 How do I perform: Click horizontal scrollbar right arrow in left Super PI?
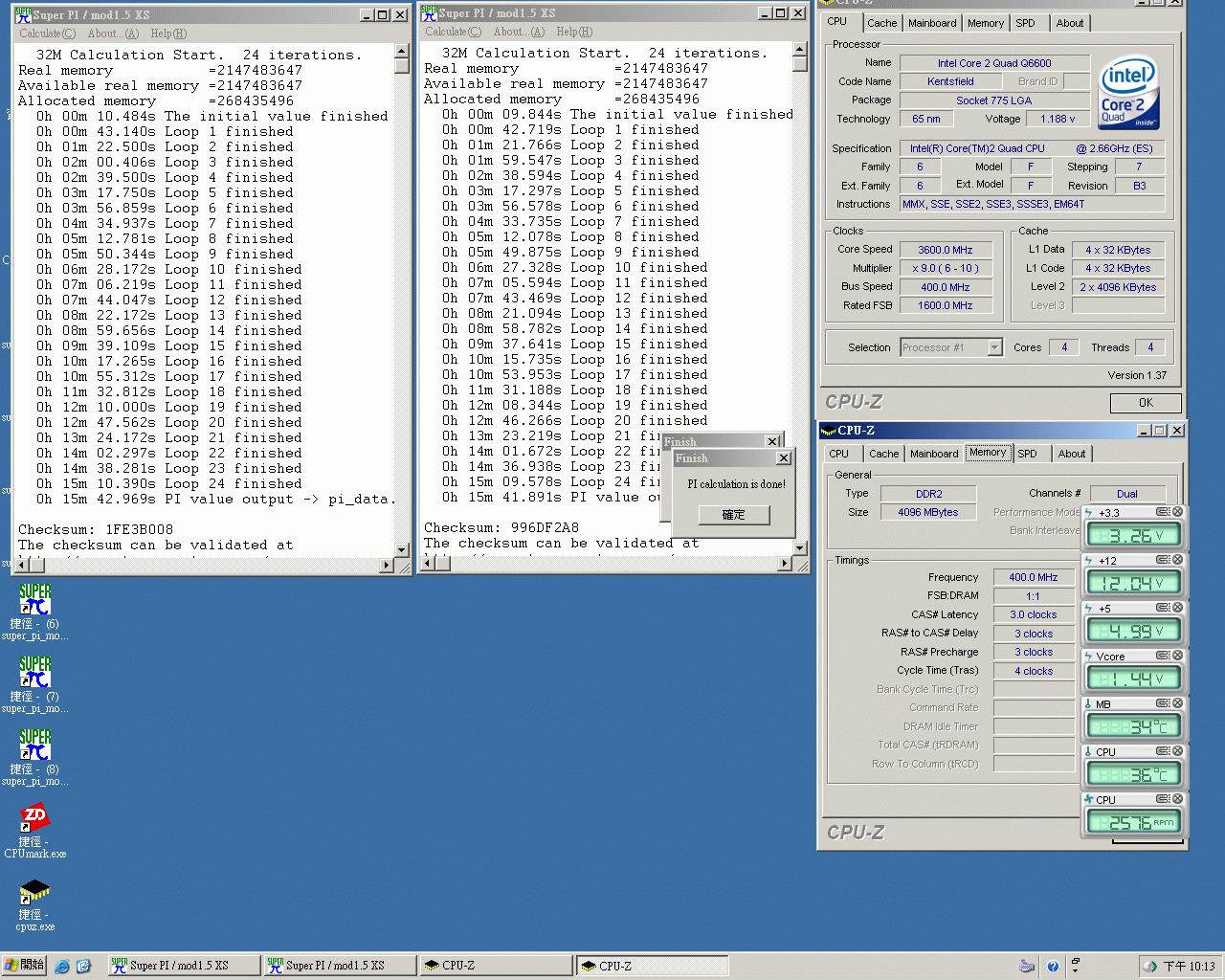click(387, 565)
